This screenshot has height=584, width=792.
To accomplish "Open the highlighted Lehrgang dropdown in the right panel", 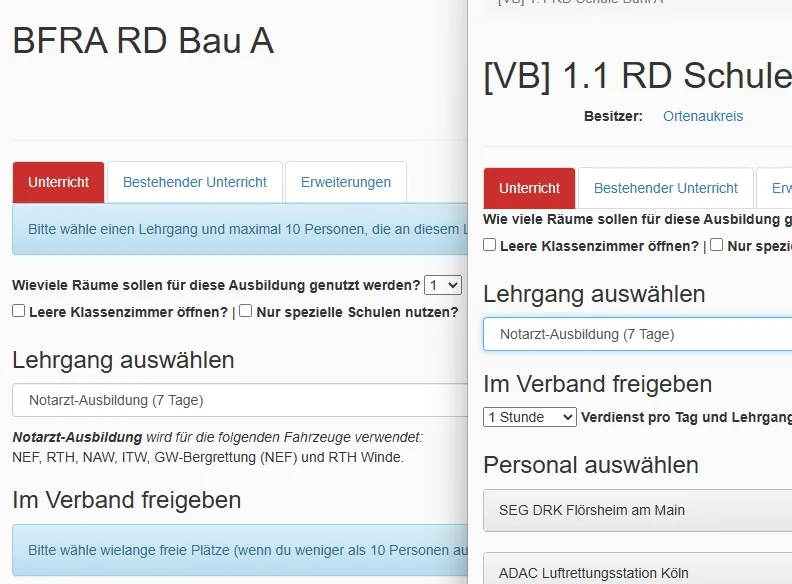I will click(637, 334).
